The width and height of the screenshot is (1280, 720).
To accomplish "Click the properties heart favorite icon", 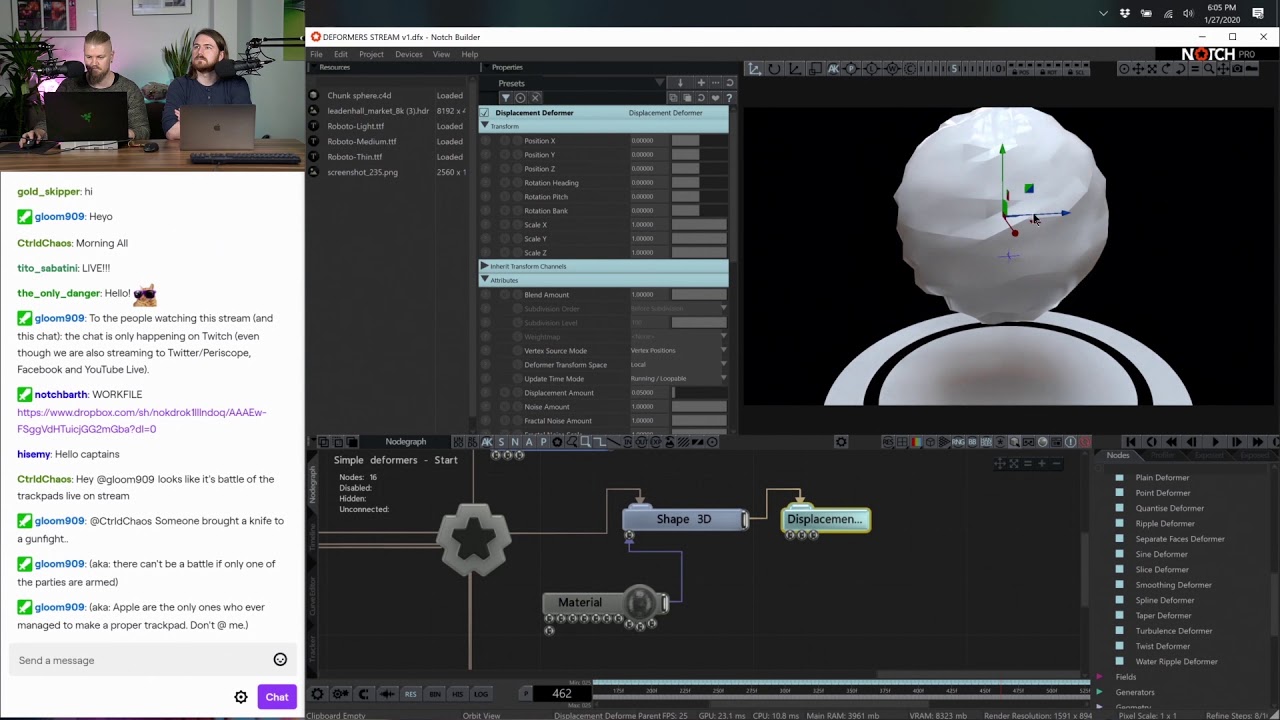I will (715, 98).
